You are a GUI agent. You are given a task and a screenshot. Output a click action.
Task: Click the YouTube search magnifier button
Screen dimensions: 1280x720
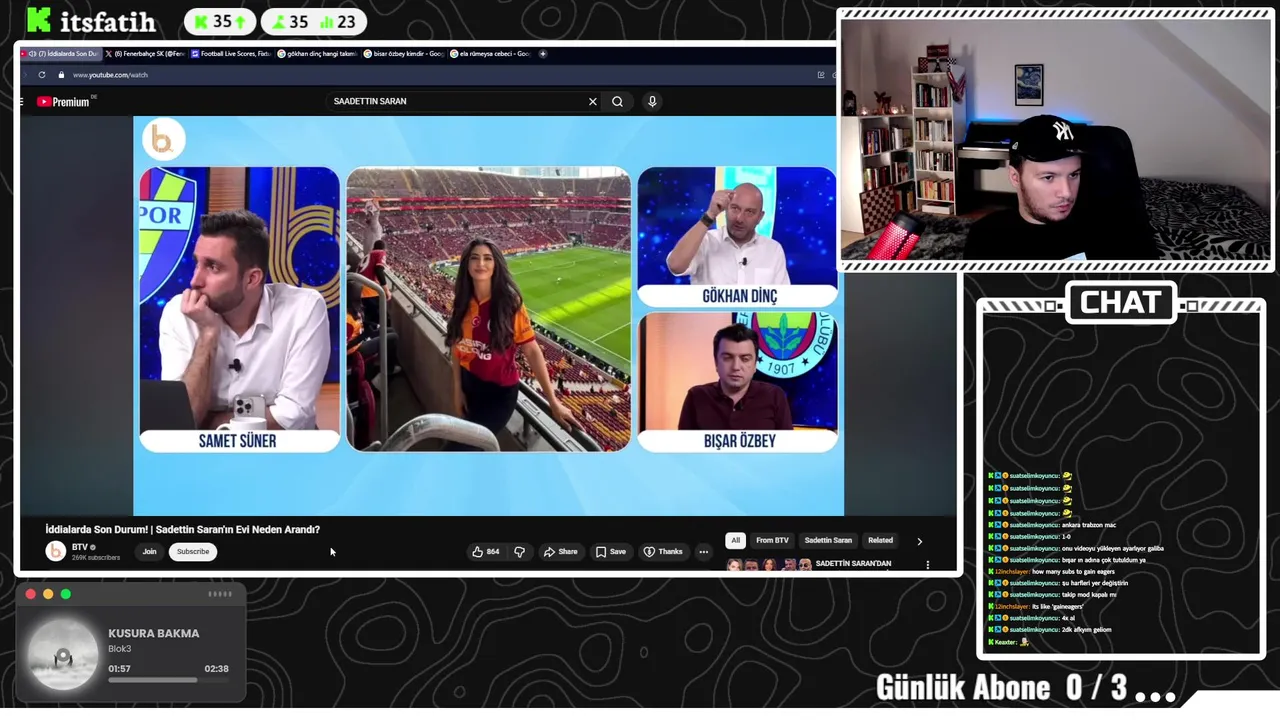pos(617,101)
